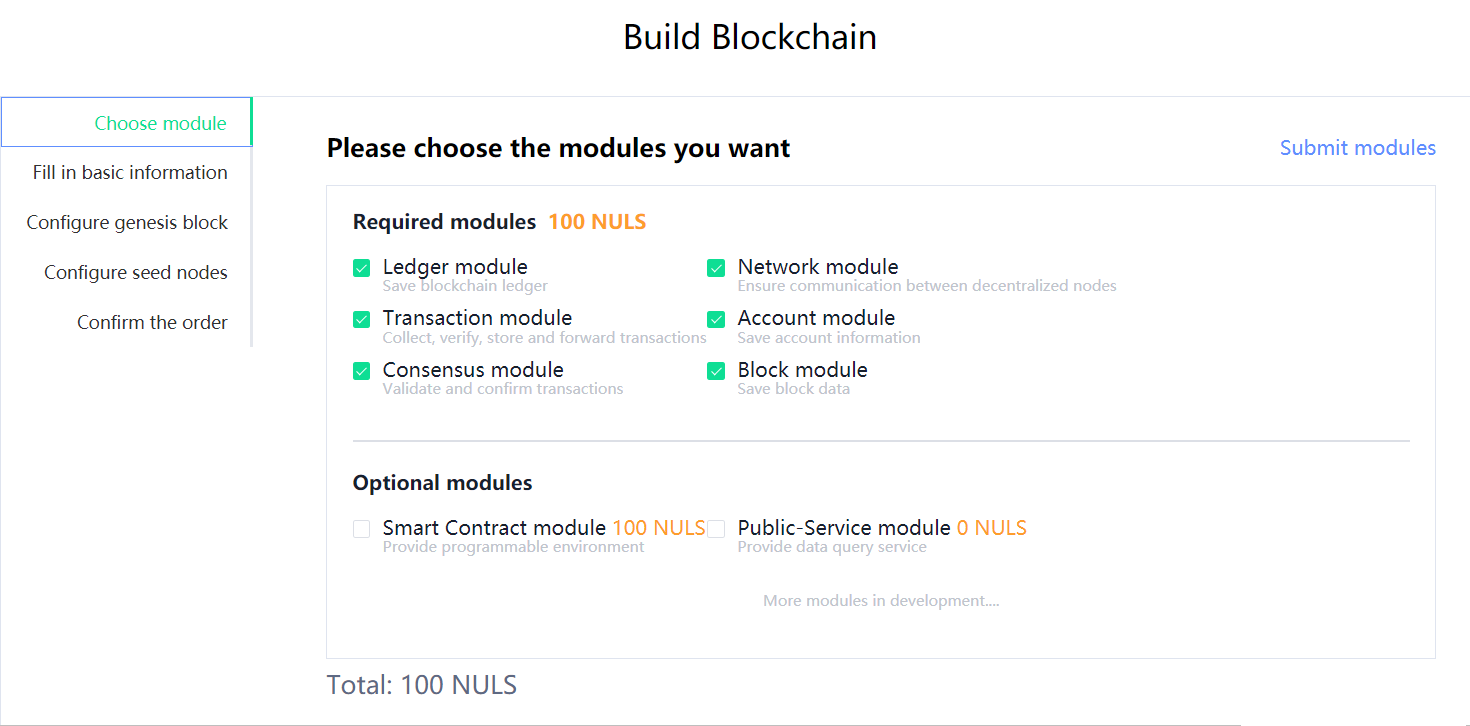
Task: Enable the Public-Service module checkbox
Action: coord(716,529)
